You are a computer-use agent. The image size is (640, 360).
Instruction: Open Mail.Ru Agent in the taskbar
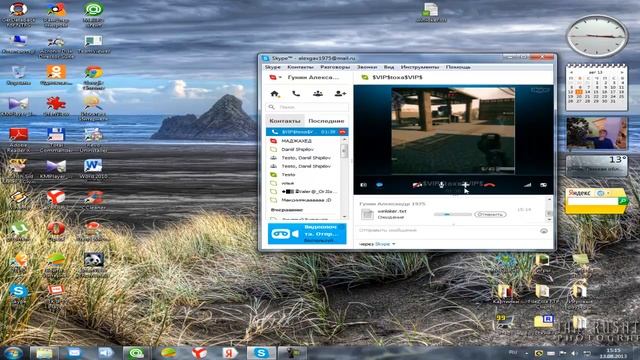pos(136,353)
